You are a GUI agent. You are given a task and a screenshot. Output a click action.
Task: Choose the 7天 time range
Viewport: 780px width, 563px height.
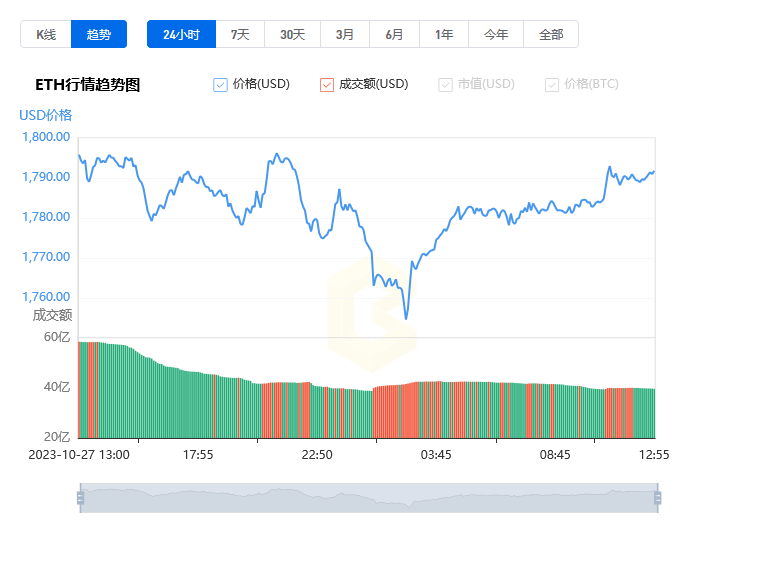click(240, 34)
